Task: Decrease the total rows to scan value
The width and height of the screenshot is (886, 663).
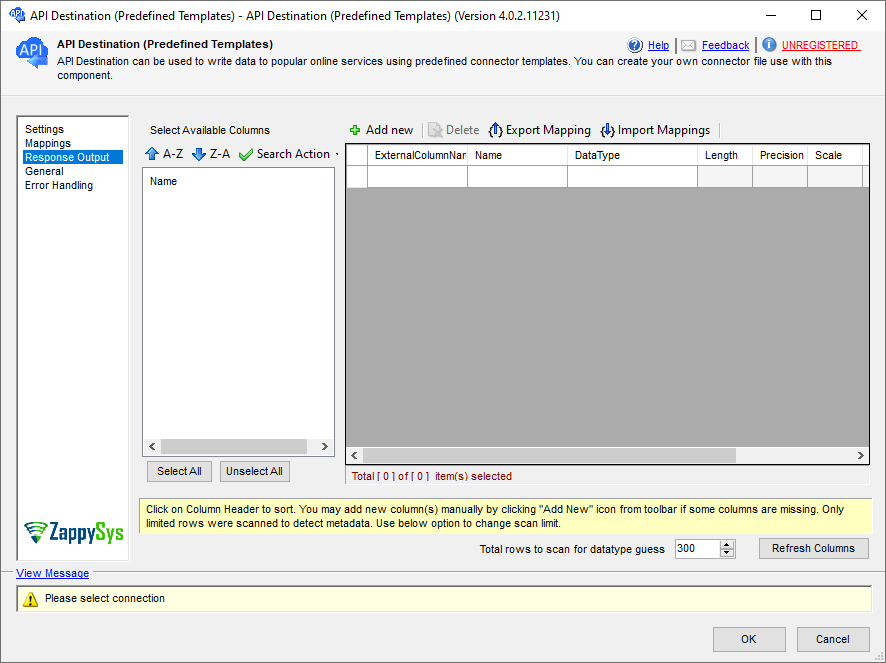Action: [x=727, y=553]
